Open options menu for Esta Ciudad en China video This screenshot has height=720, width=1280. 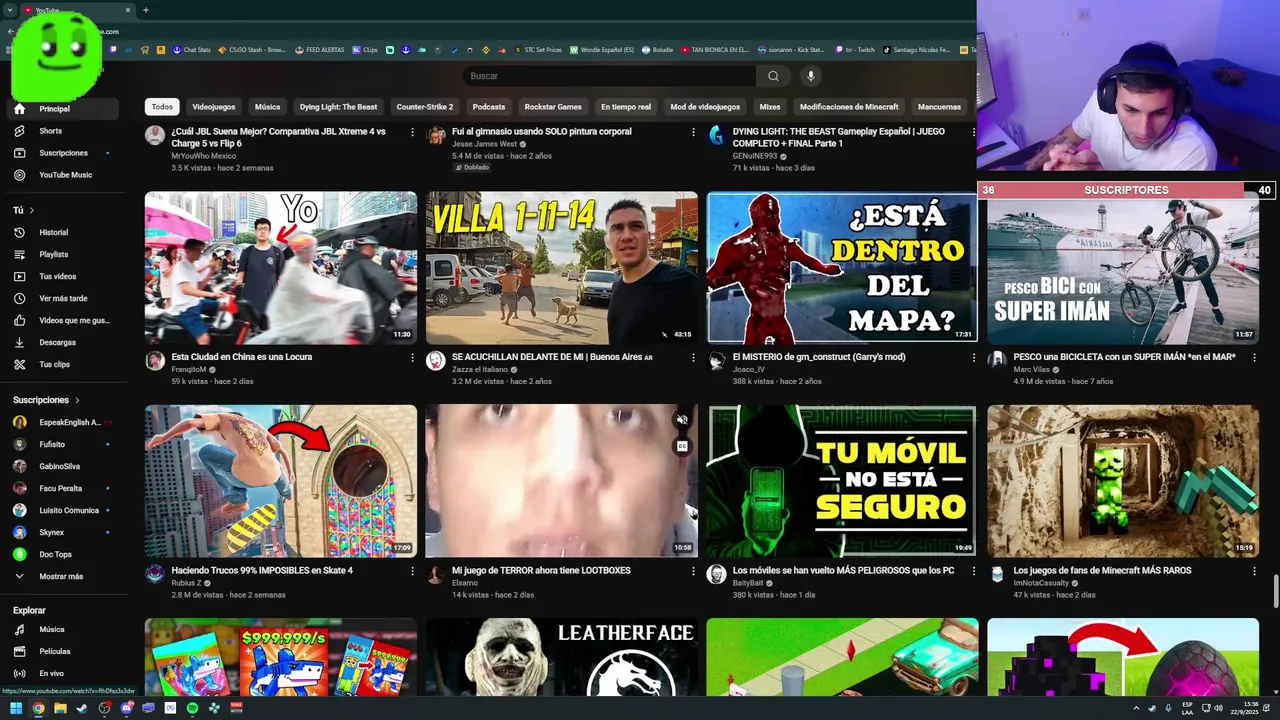[x=412, y=357]
